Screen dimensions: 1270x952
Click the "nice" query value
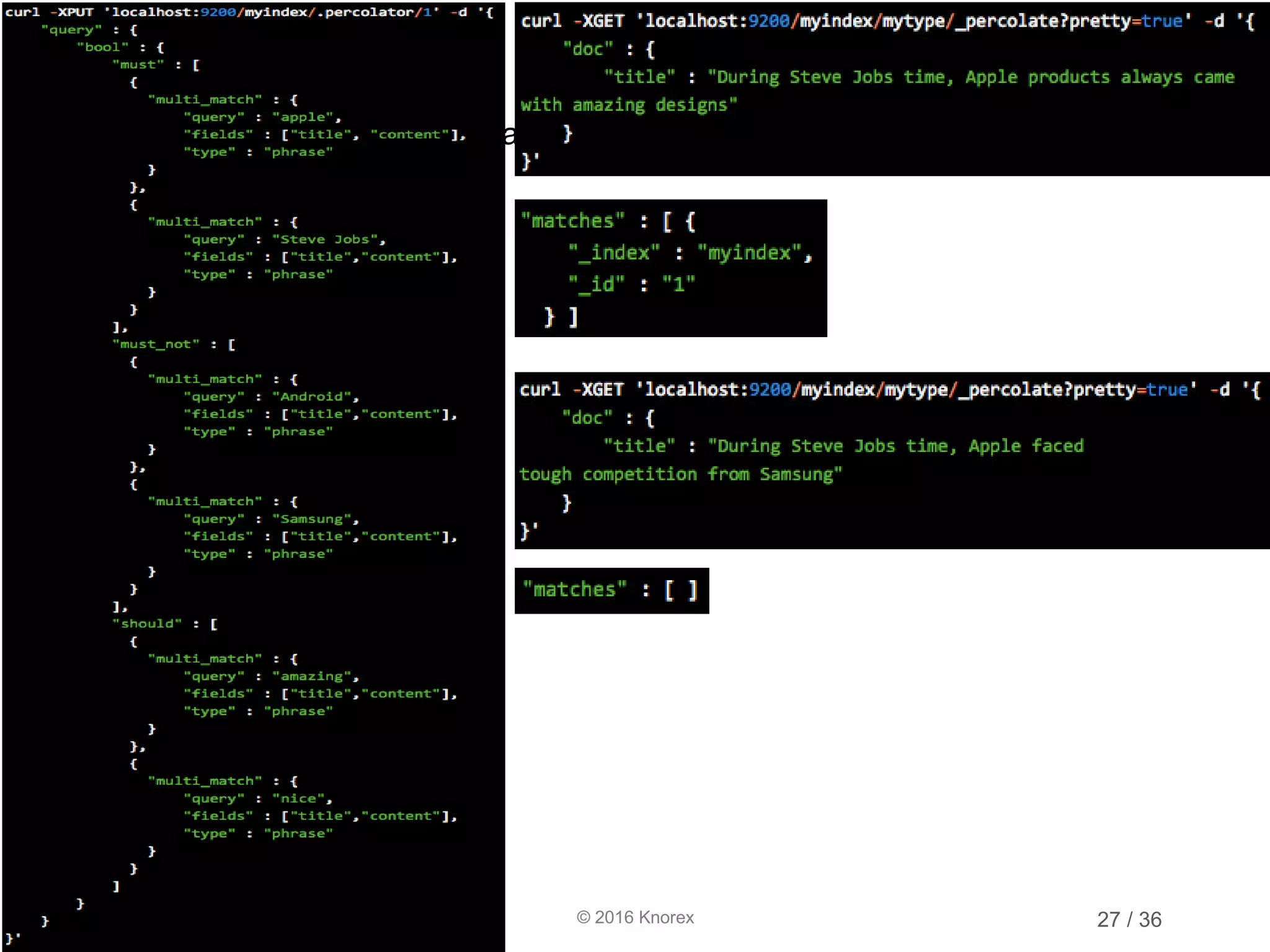pyautogui.click(x=298, y=798)
